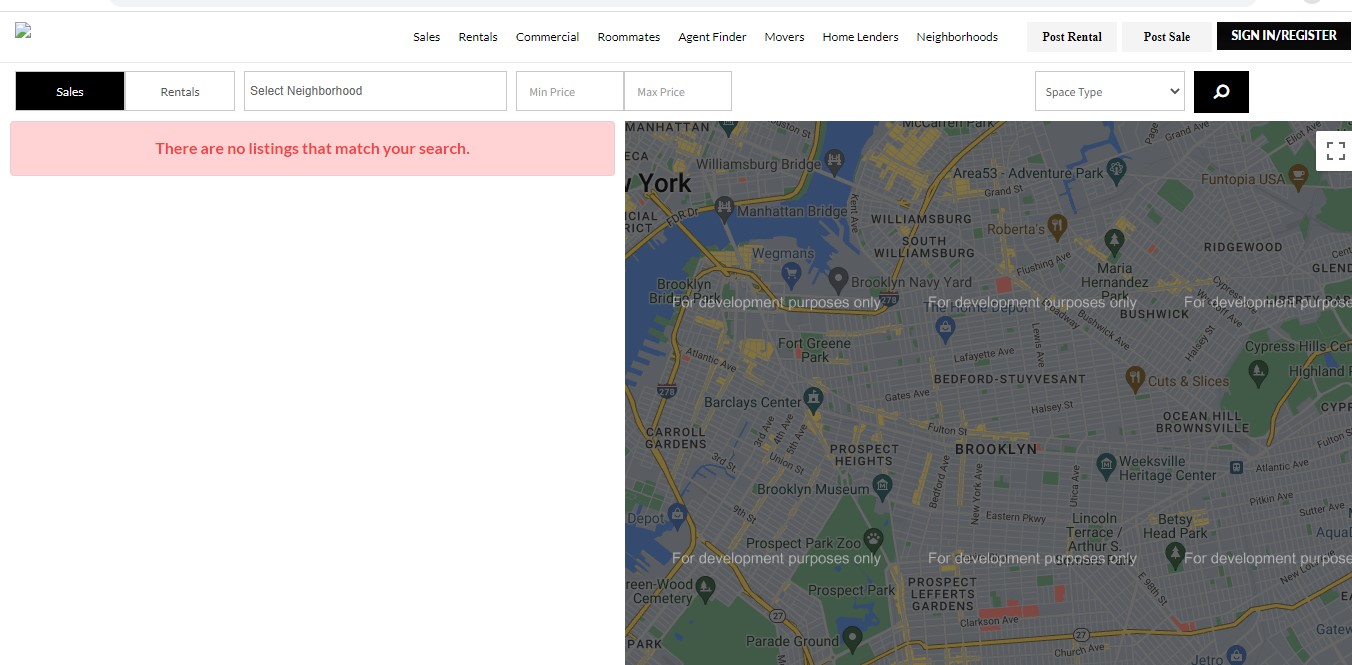Select Roberta's restaurant marker
1352x665 pixels.
[x=1057, y=226]
